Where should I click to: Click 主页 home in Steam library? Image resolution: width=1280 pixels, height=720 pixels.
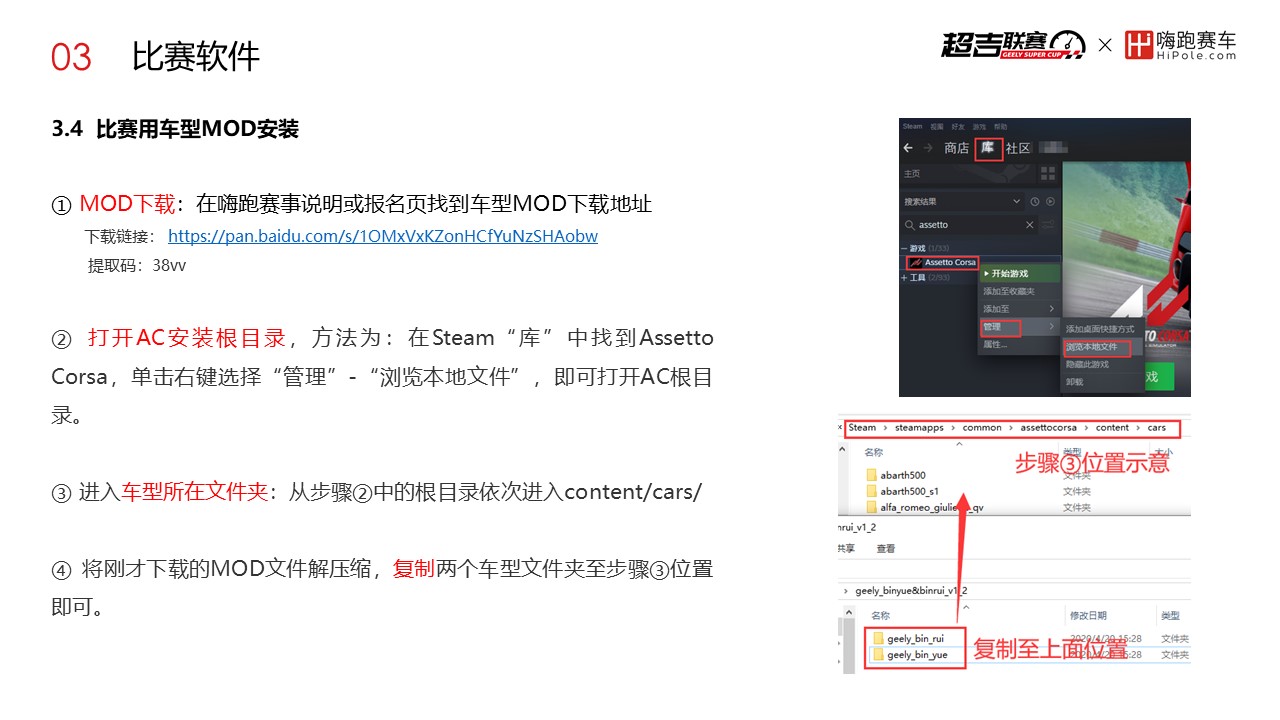pyautogui.click(x=912, y=174)
